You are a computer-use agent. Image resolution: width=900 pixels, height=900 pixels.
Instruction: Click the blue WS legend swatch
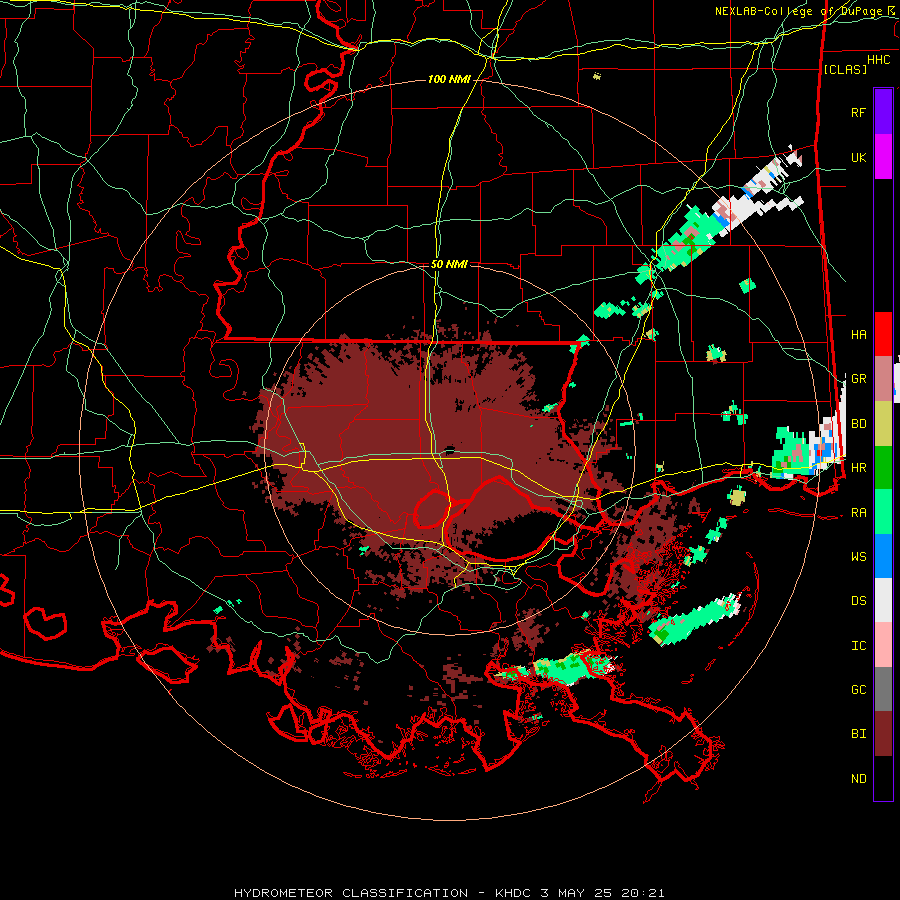[883, 556]
